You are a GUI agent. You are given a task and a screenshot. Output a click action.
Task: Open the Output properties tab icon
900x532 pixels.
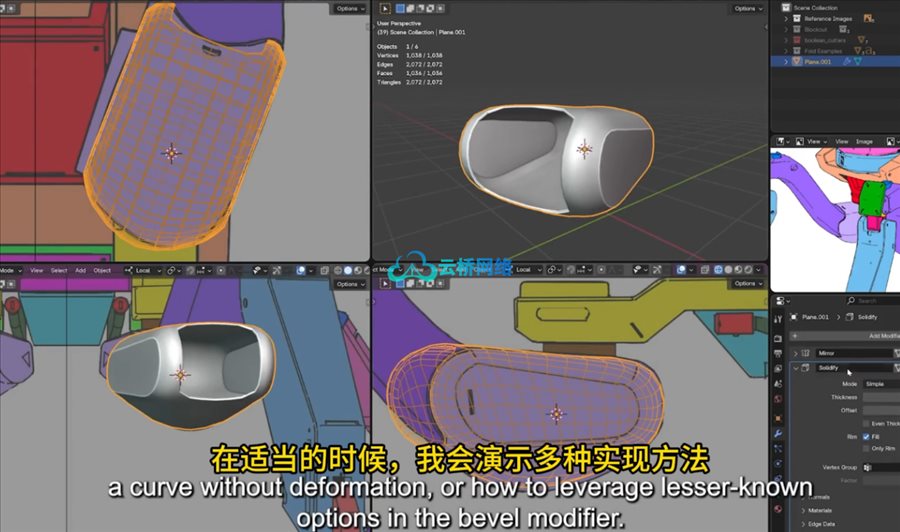click(x=777, y=352)
